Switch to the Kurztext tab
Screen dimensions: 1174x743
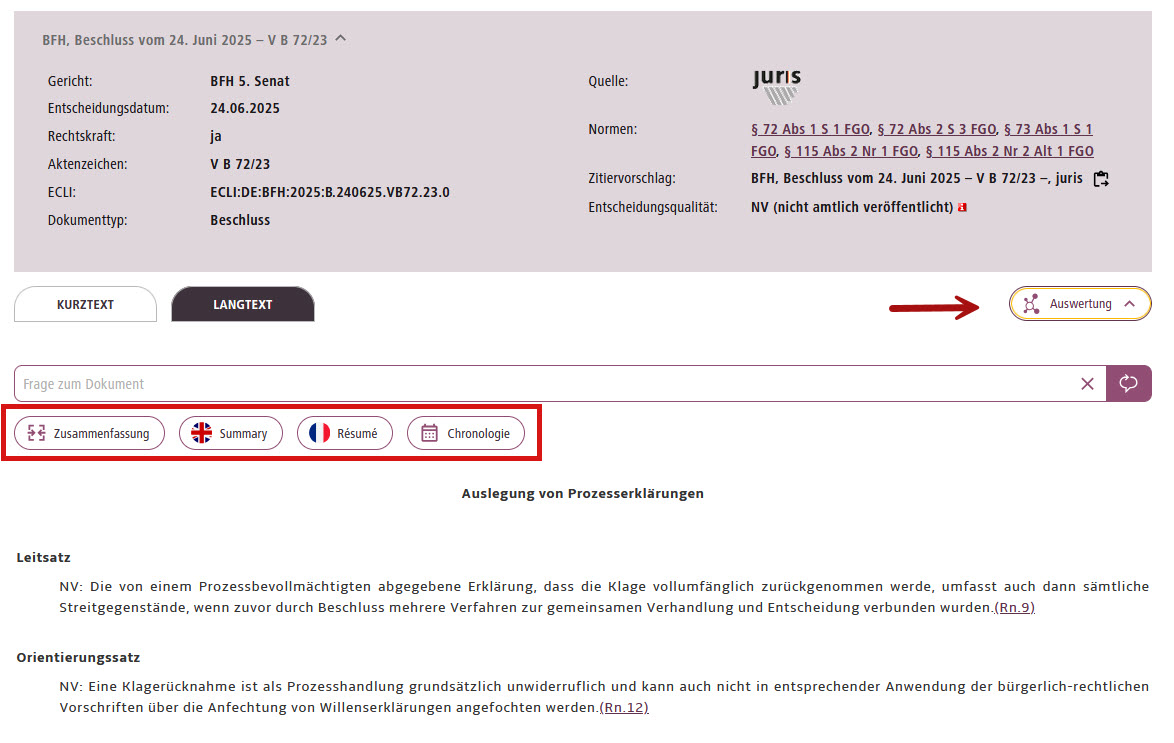85,305
